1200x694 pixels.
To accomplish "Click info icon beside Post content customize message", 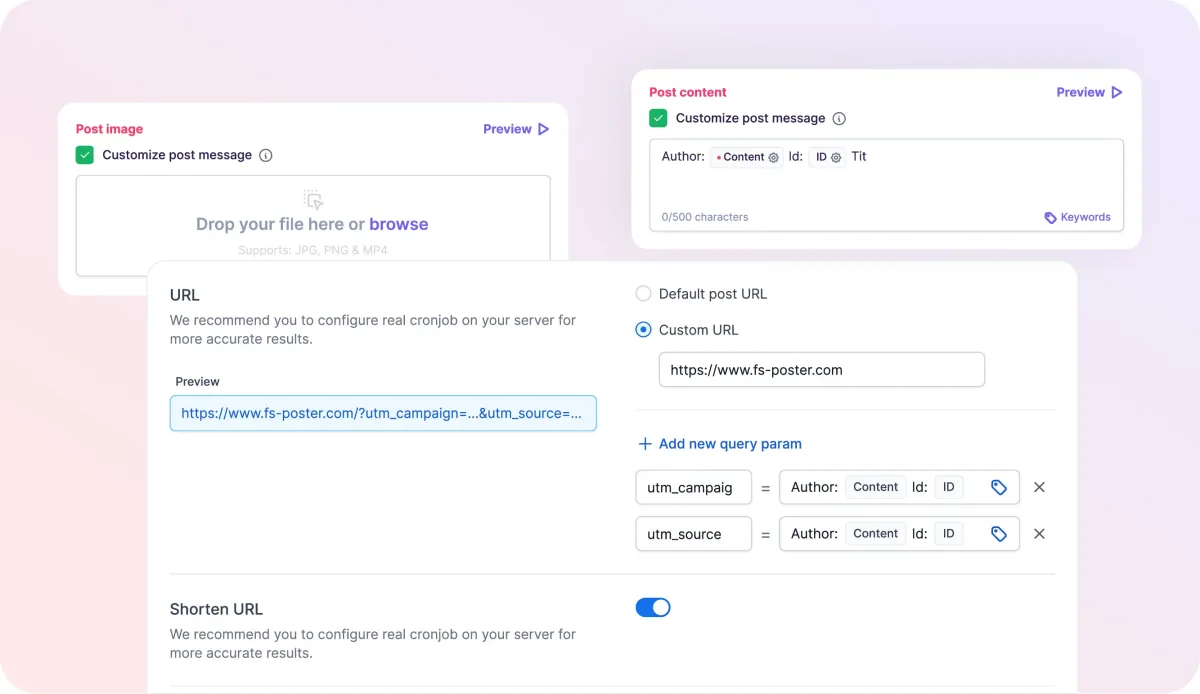I will pos(839,118).
